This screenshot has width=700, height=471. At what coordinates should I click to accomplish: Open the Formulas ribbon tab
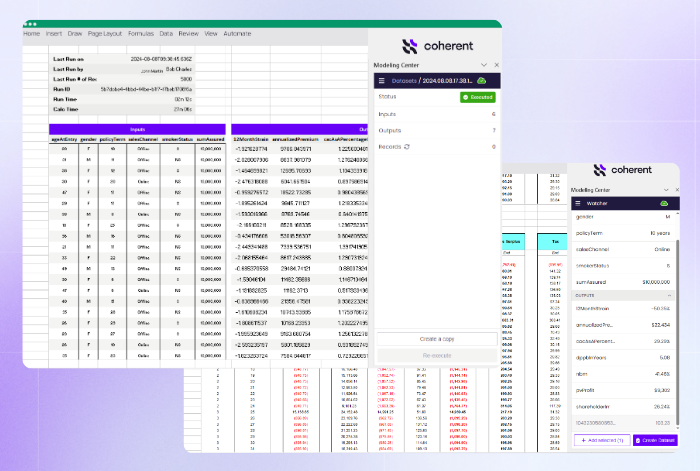click(139, 33)
